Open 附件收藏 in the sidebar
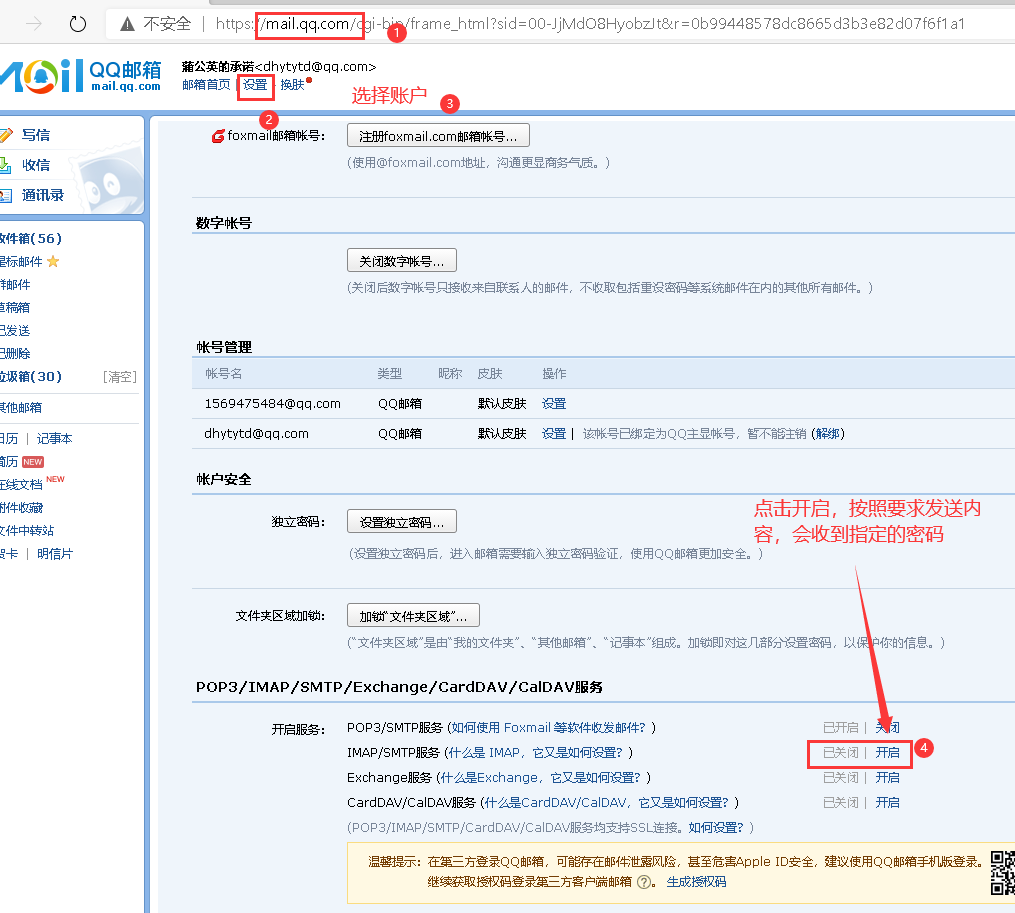 click(x=21, y=508)
